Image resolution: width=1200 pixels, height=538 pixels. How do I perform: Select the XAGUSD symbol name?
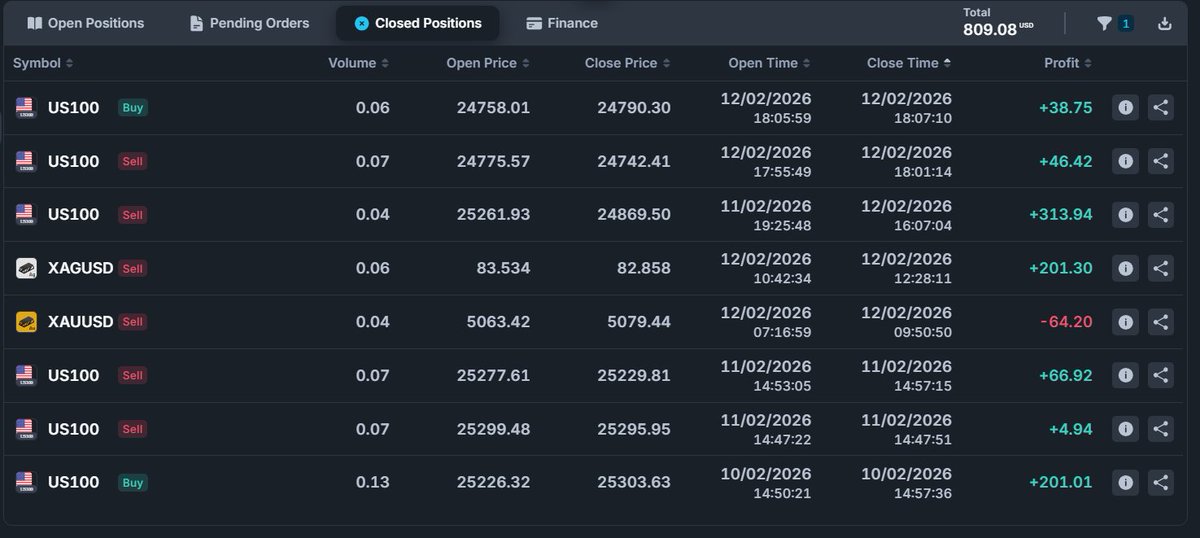tap(80, 268)
